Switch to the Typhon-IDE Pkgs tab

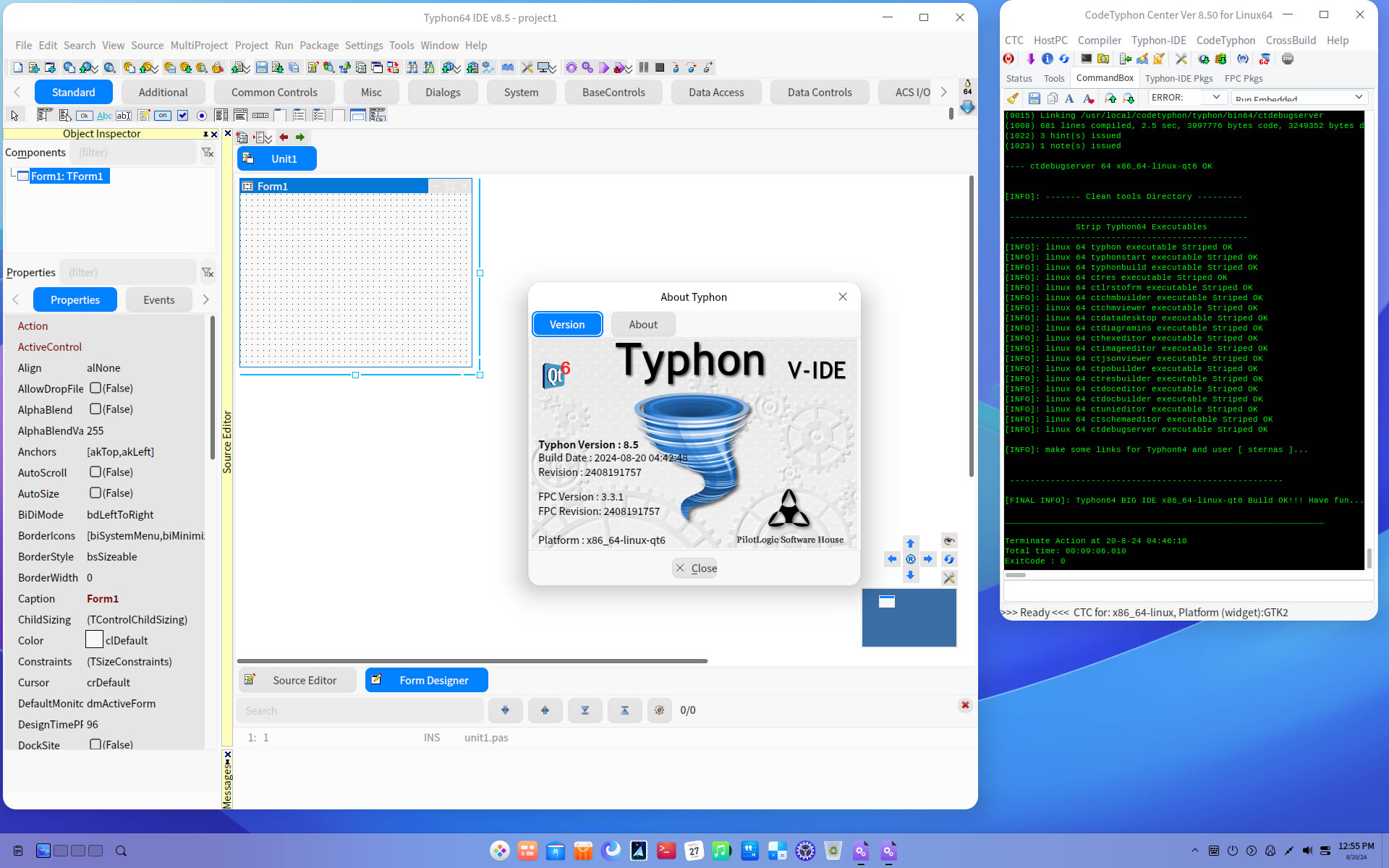point(1178,78)
